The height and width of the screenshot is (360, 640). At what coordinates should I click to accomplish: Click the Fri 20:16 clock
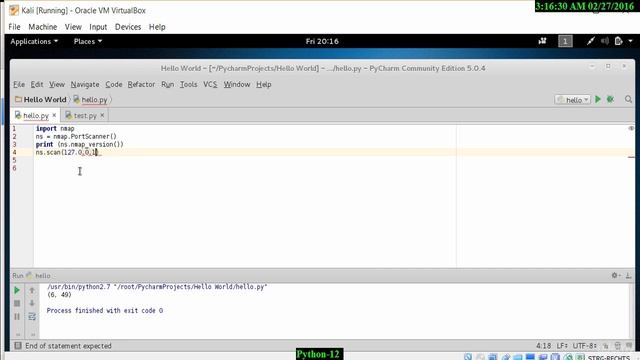pyautogui.click(x=322, y=41)
